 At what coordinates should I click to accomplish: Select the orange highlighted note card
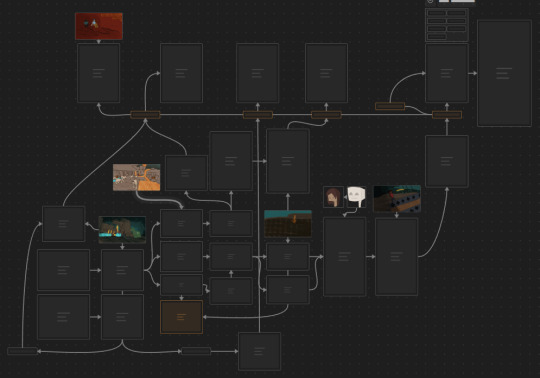click(181, 317)
